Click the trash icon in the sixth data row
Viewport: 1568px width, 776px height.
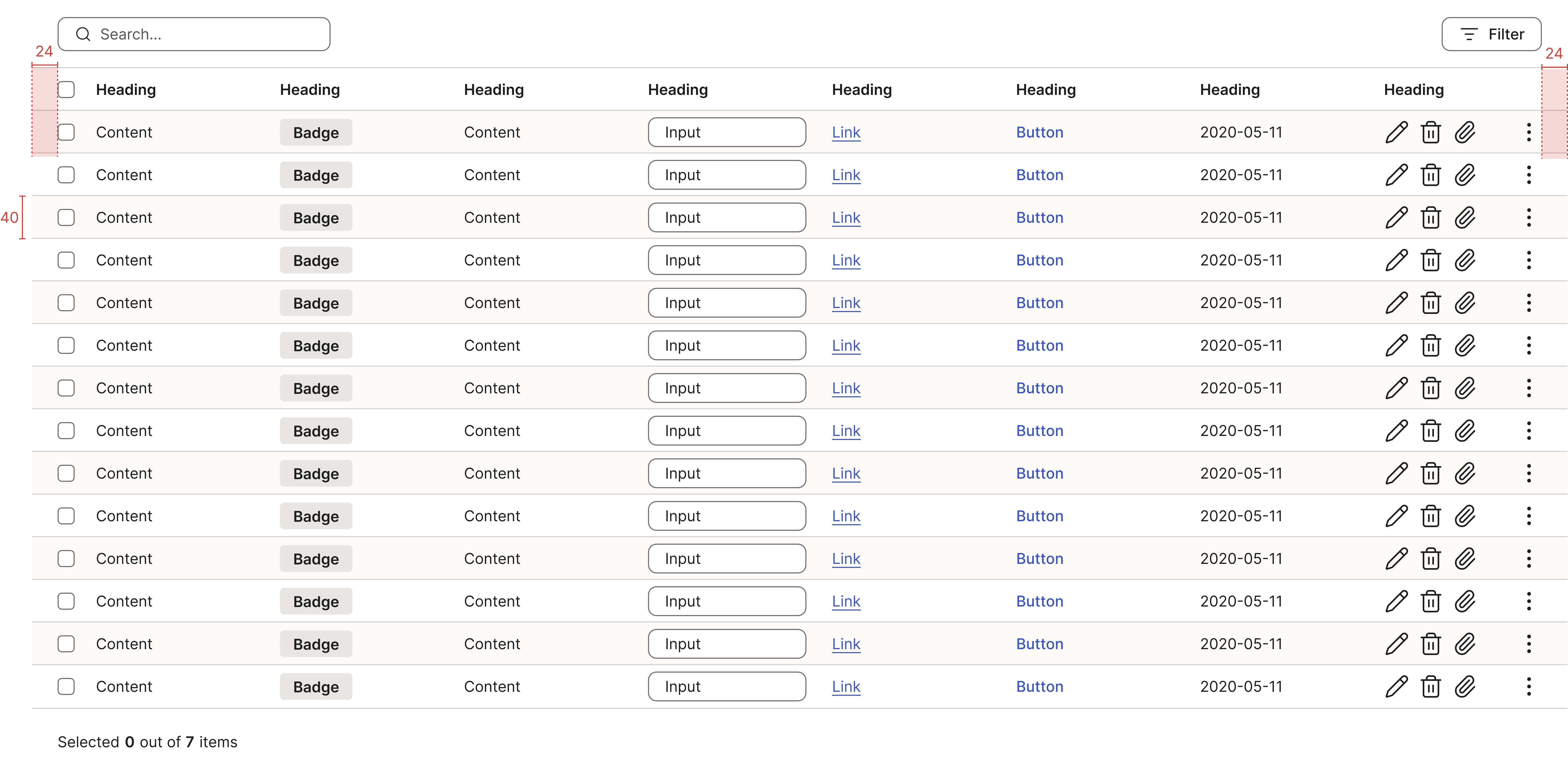click(x=1430, y=345)
